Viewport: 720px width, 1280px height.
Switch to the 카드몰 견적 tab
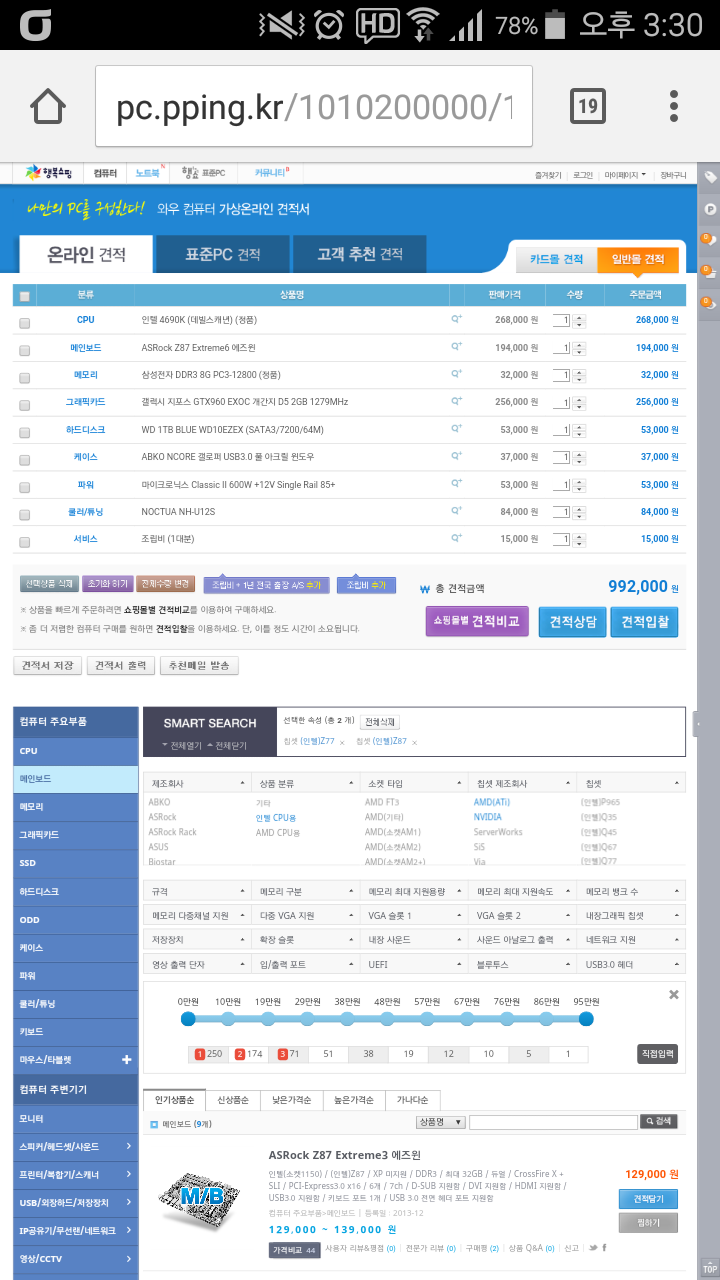[x=556, y=259]
